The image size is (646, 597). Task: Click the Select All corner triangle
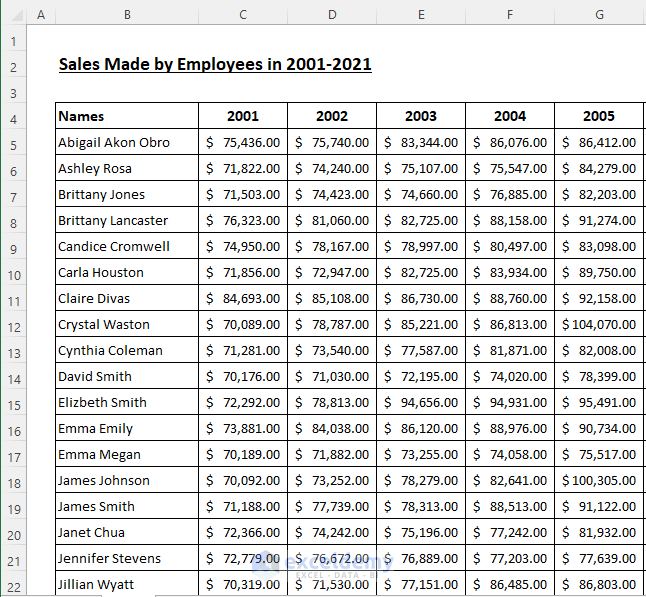click(15, 15)
